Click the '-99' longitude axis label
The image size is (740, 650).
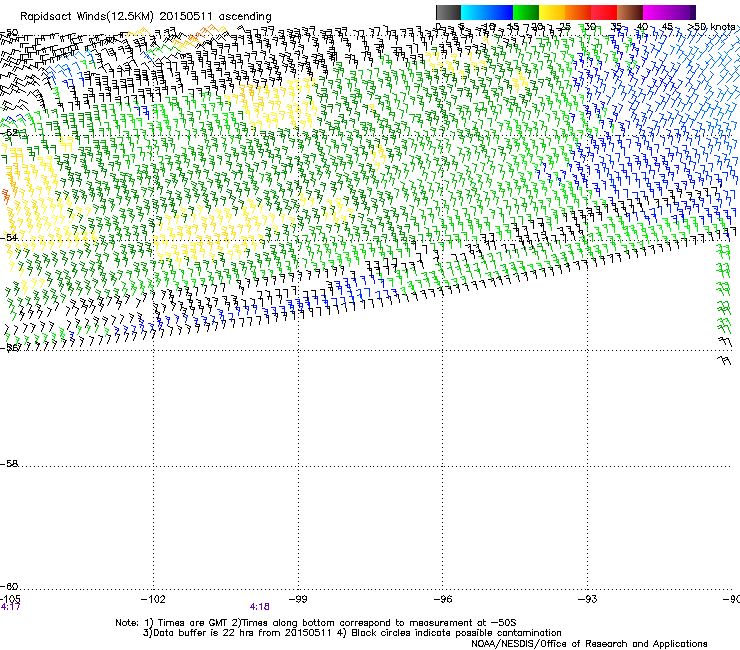click(x=298, y=599)
